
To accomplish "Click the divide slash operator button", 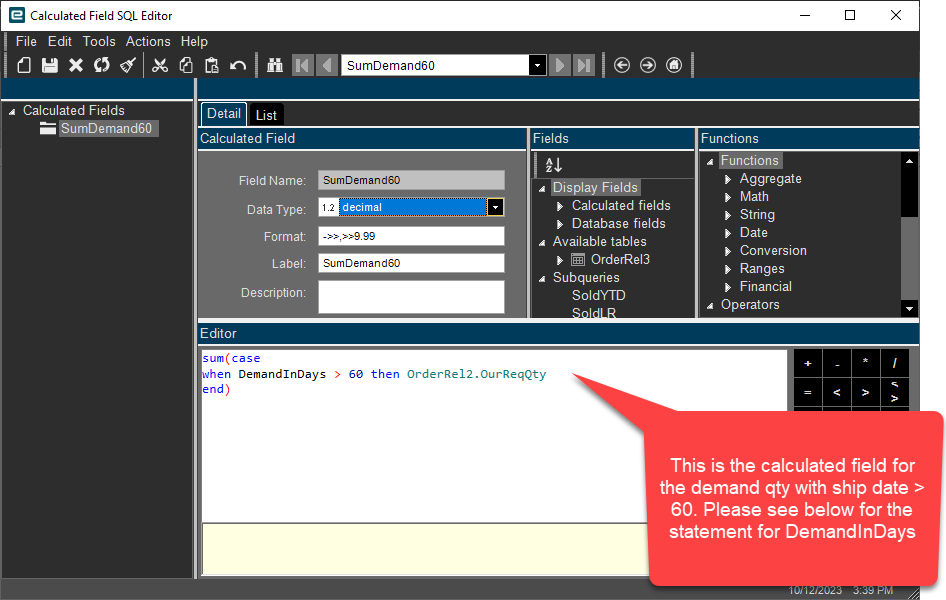I will coord(894,364).
